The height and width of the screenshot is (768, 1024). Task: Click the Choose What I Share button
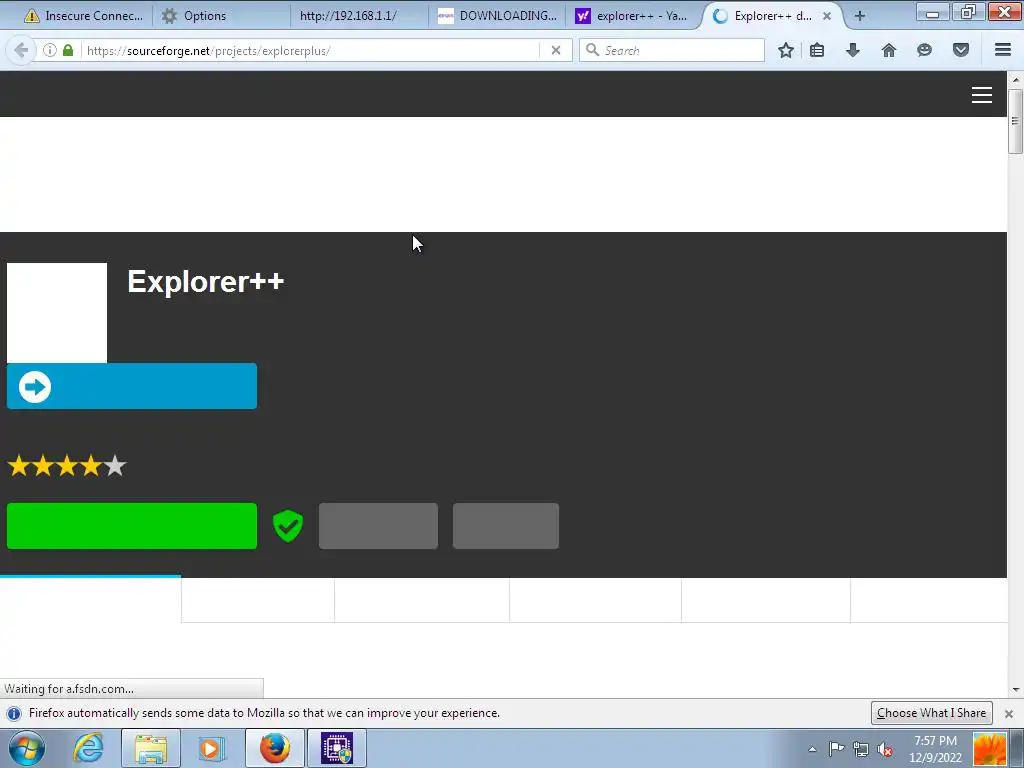pos(932,713)
